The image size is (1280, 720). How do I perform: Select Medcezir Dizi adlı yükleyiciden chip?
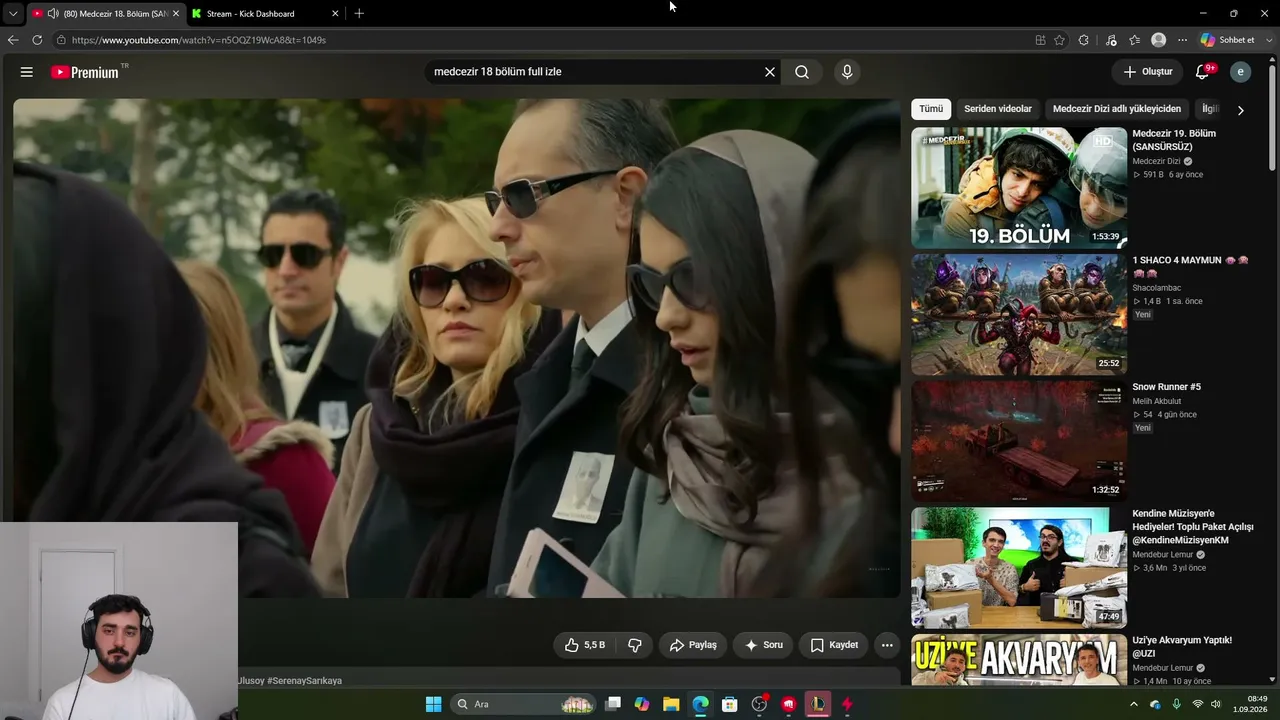pos(1117,109)
